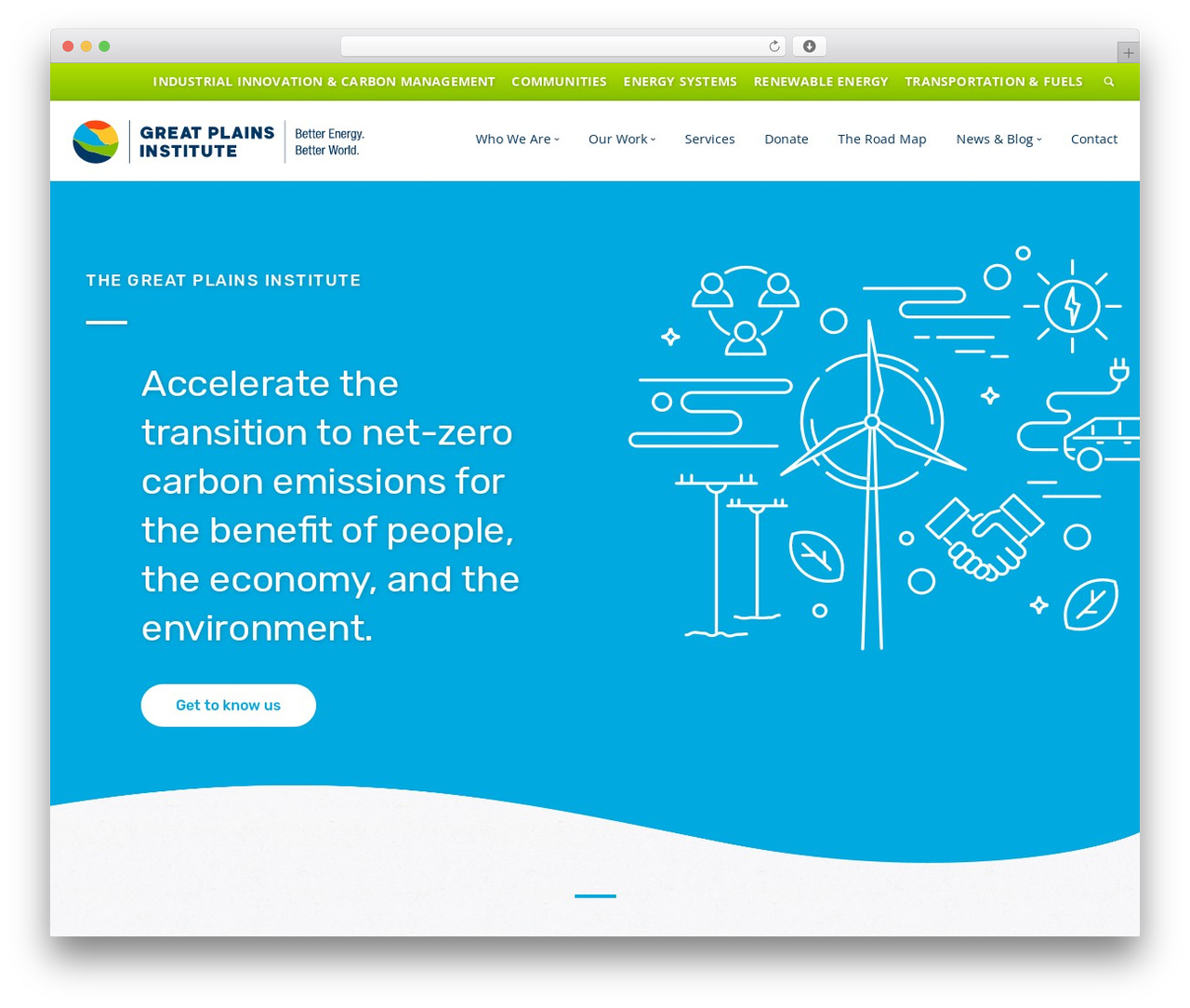Go to Renewable Energy section
Viewport: 1190px width, 1008px height.
point(821,82)
